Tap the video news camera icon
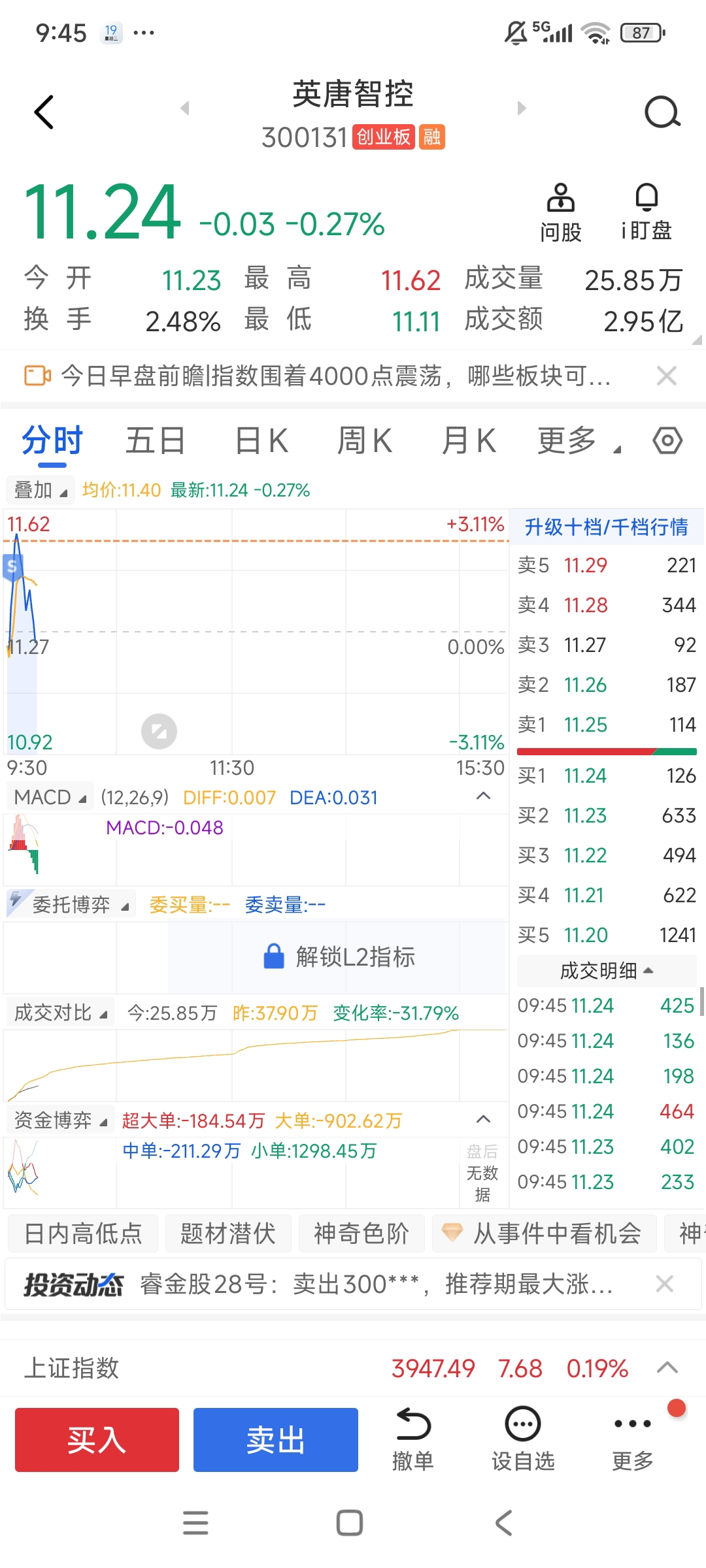 click(x=37, y=376)
